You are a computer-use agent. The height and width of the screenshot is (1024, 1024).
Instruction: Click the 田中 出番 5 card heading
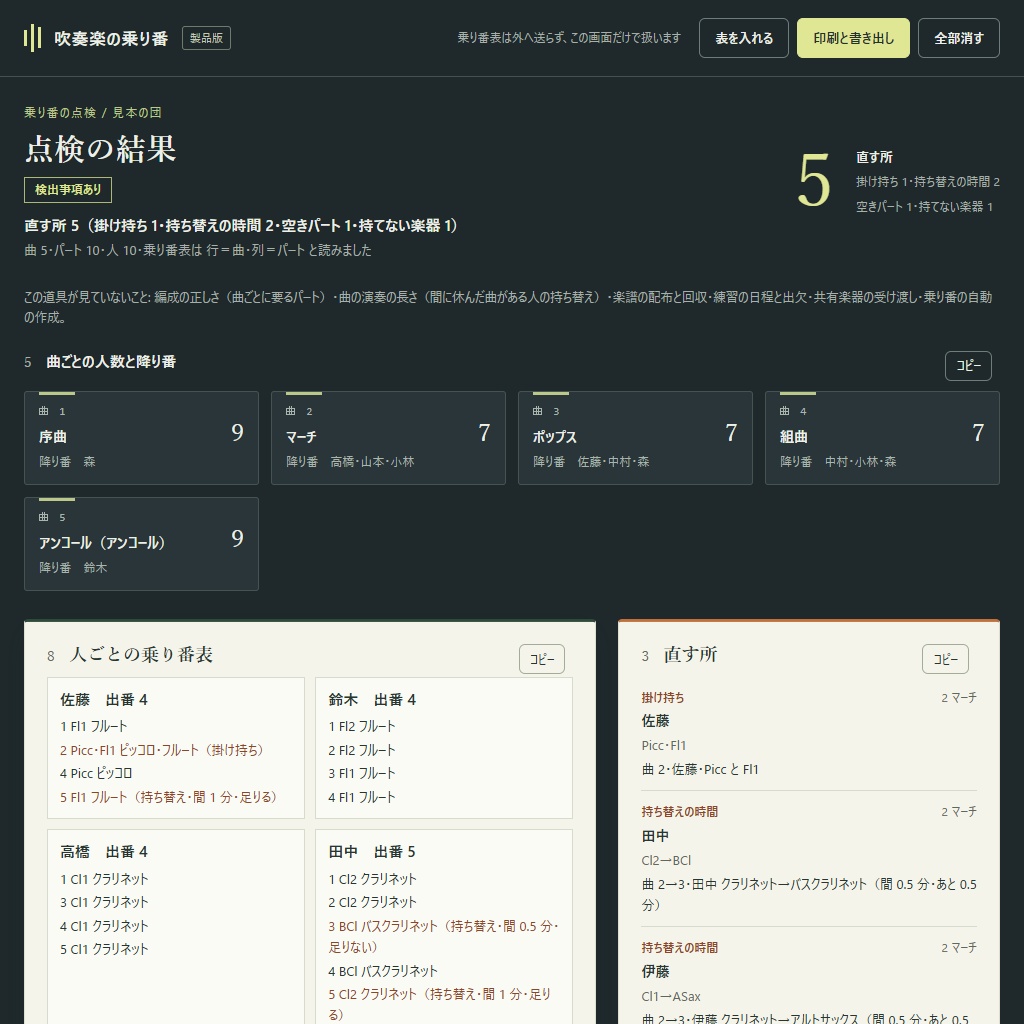pos(372,852)
